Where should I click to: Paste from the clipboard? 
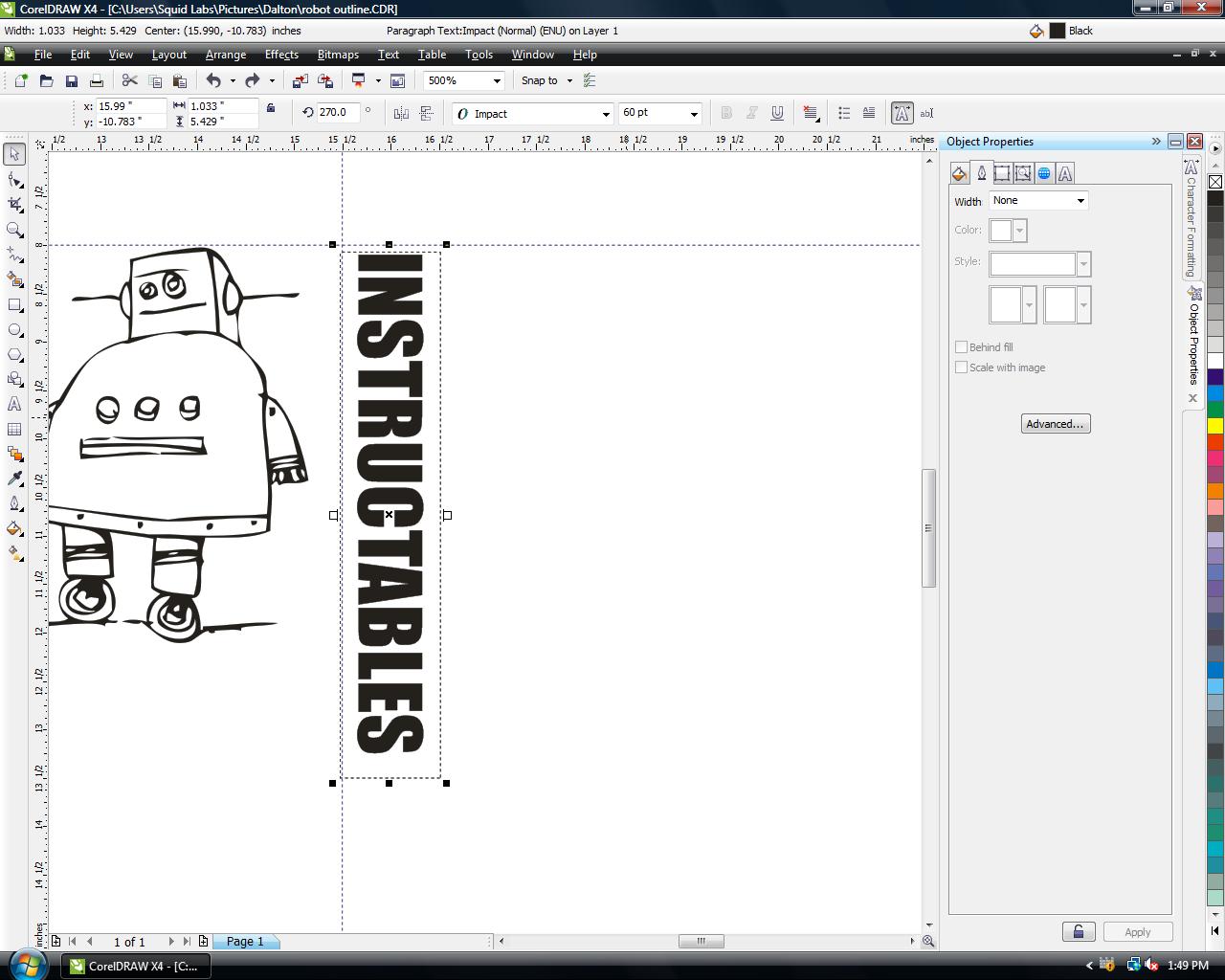click(x=179, y=80)
